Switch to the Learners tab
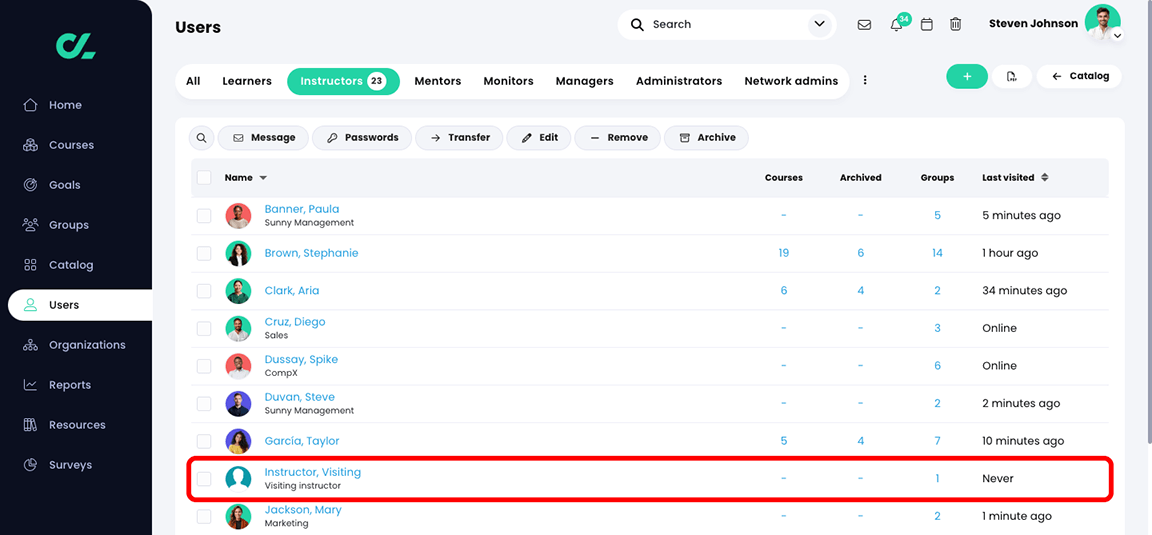Image resolution: width=1152 pixels, height=535 pixels. [247, 81]
